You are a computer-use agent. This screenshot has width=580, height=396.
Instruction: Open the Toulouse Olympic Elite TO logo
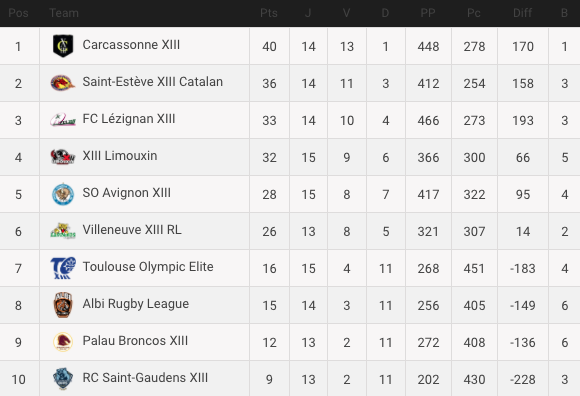click(x=63, y=268)
